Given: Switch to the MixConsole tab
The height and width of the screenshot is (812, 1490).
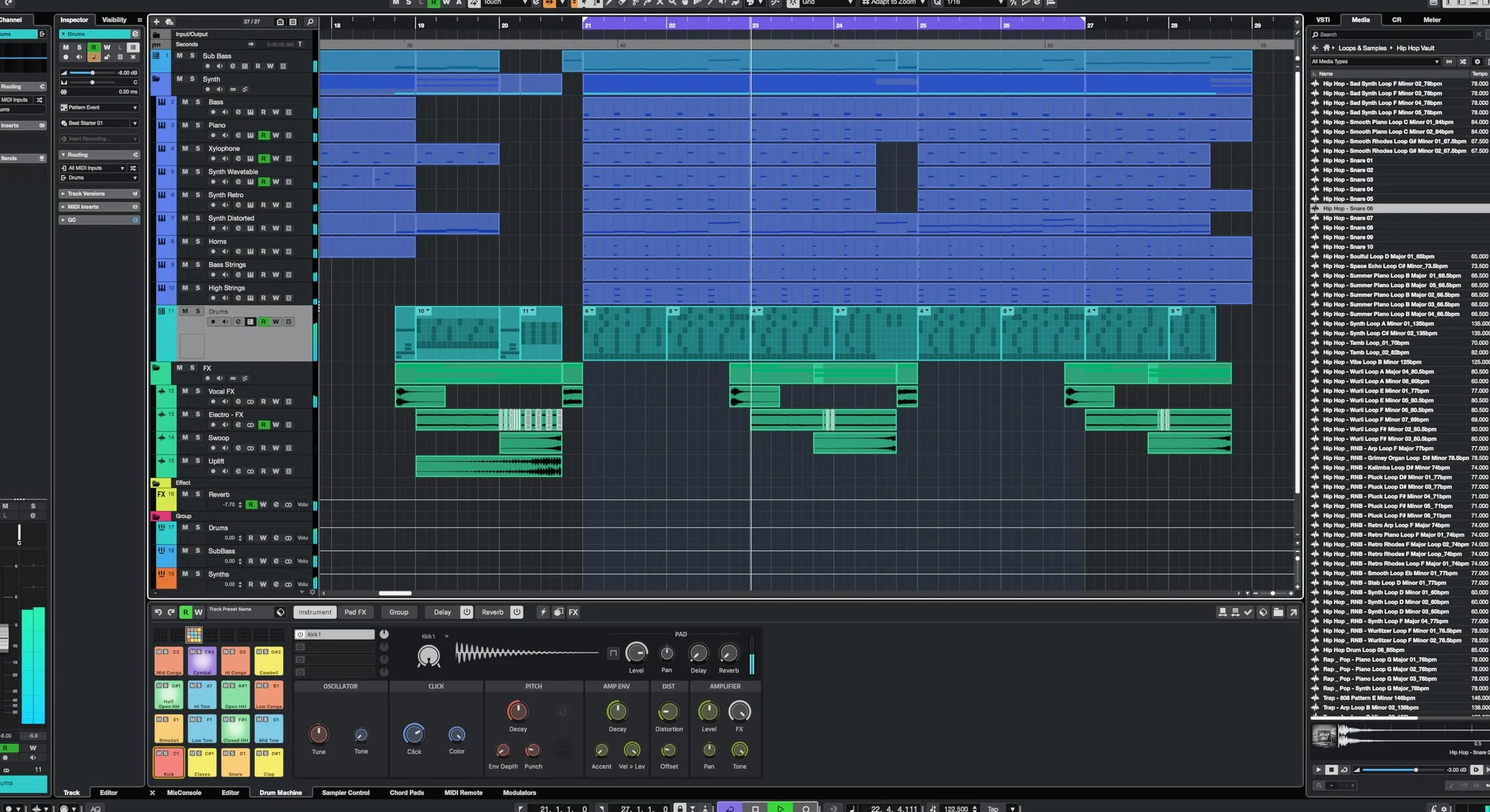Looking at the screenshot, I should coord(184,792).
